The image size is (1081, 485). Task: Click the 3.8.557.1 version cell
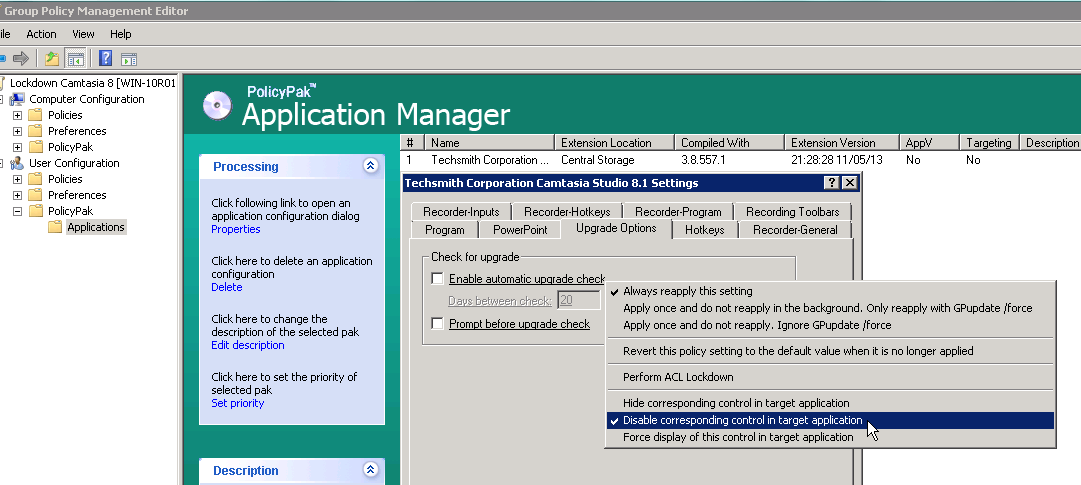[703, 160]
